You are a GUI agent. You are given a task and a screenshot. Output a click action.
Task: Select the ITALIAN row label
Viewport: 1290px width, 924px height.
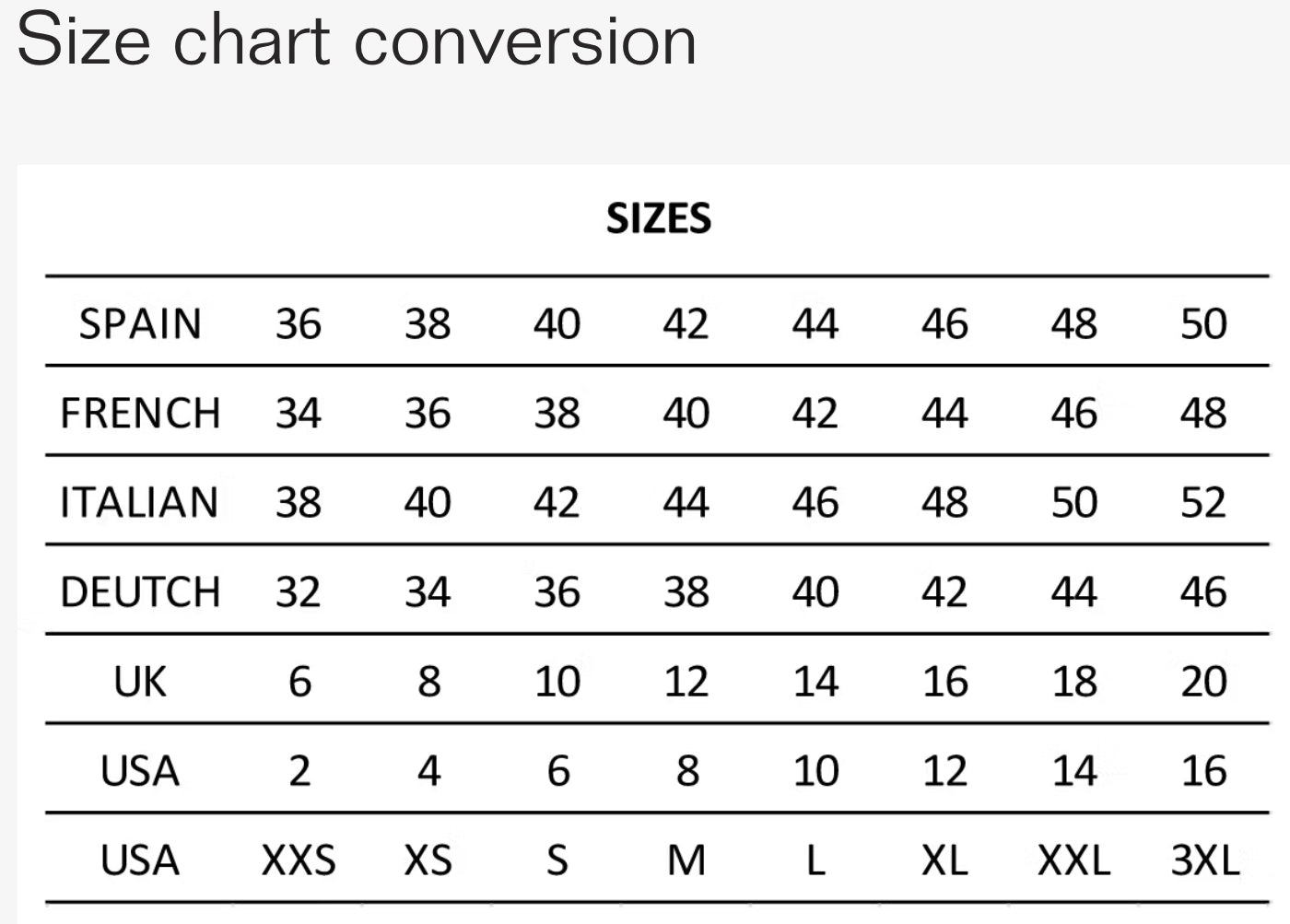tap(140, 503)
